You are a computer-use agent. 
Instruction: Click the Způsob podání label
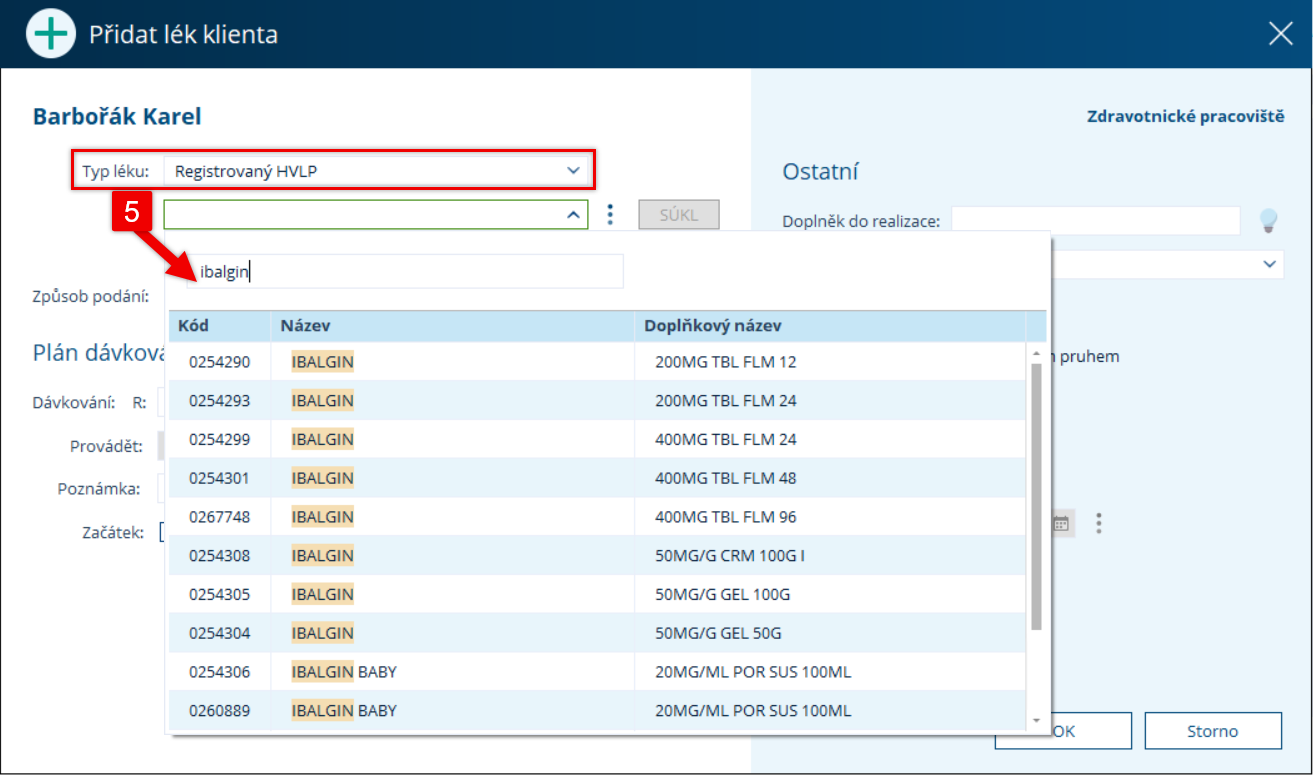(x=90, y=296)
